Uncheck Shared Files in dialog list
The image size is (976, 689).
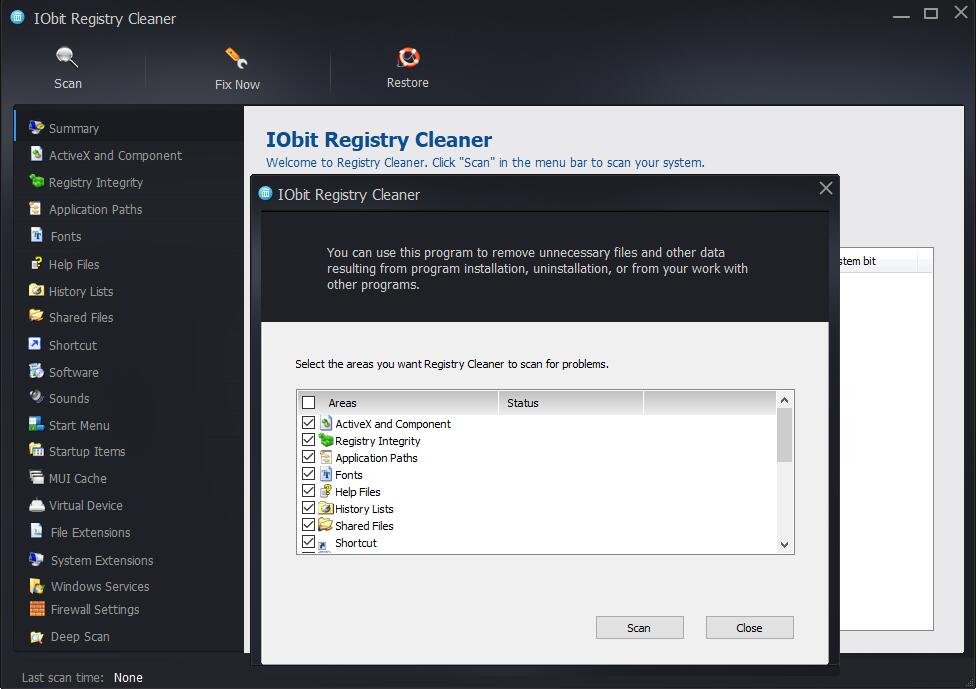(x=308, y=525)
